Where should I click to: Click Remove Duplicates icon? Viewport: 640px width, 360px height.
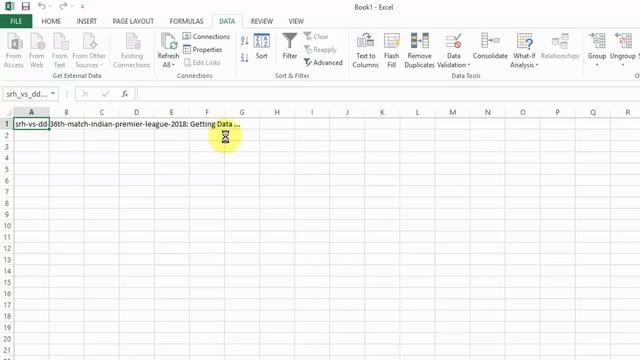coord(419,50)
